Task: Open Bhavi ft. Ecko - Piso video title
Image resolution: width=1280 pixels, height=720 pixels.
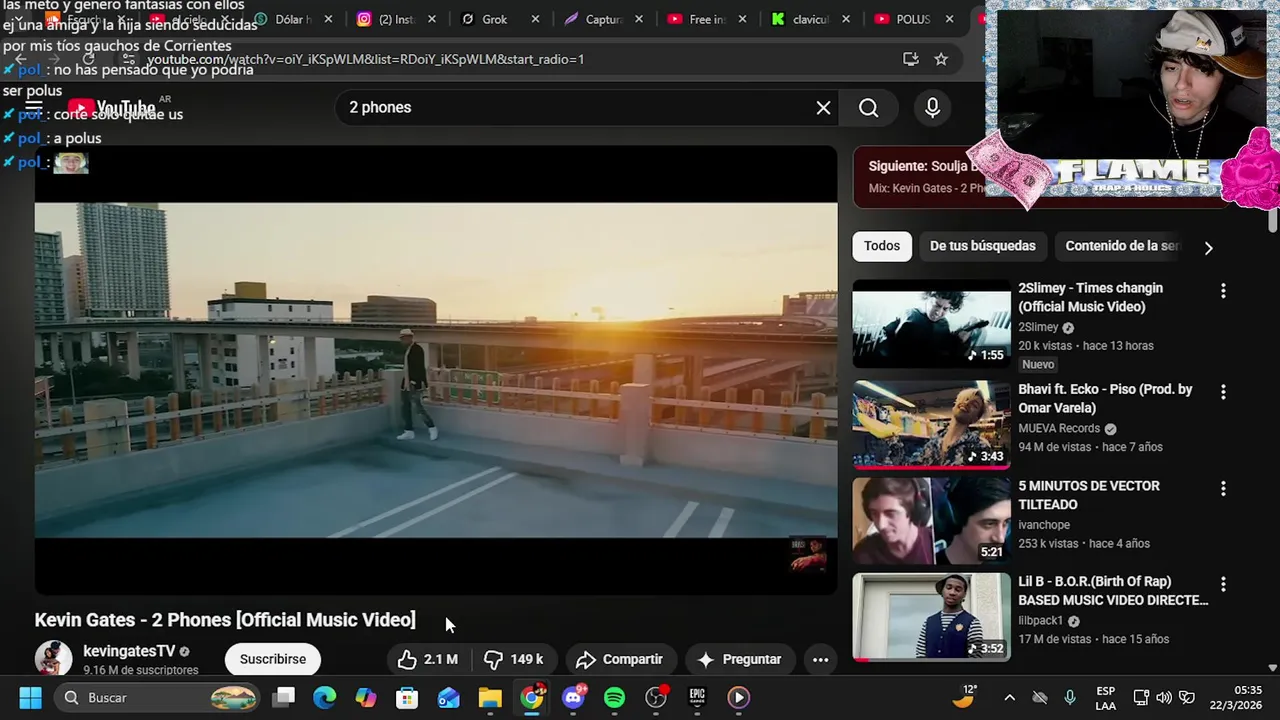Action: click(1105, 398)
